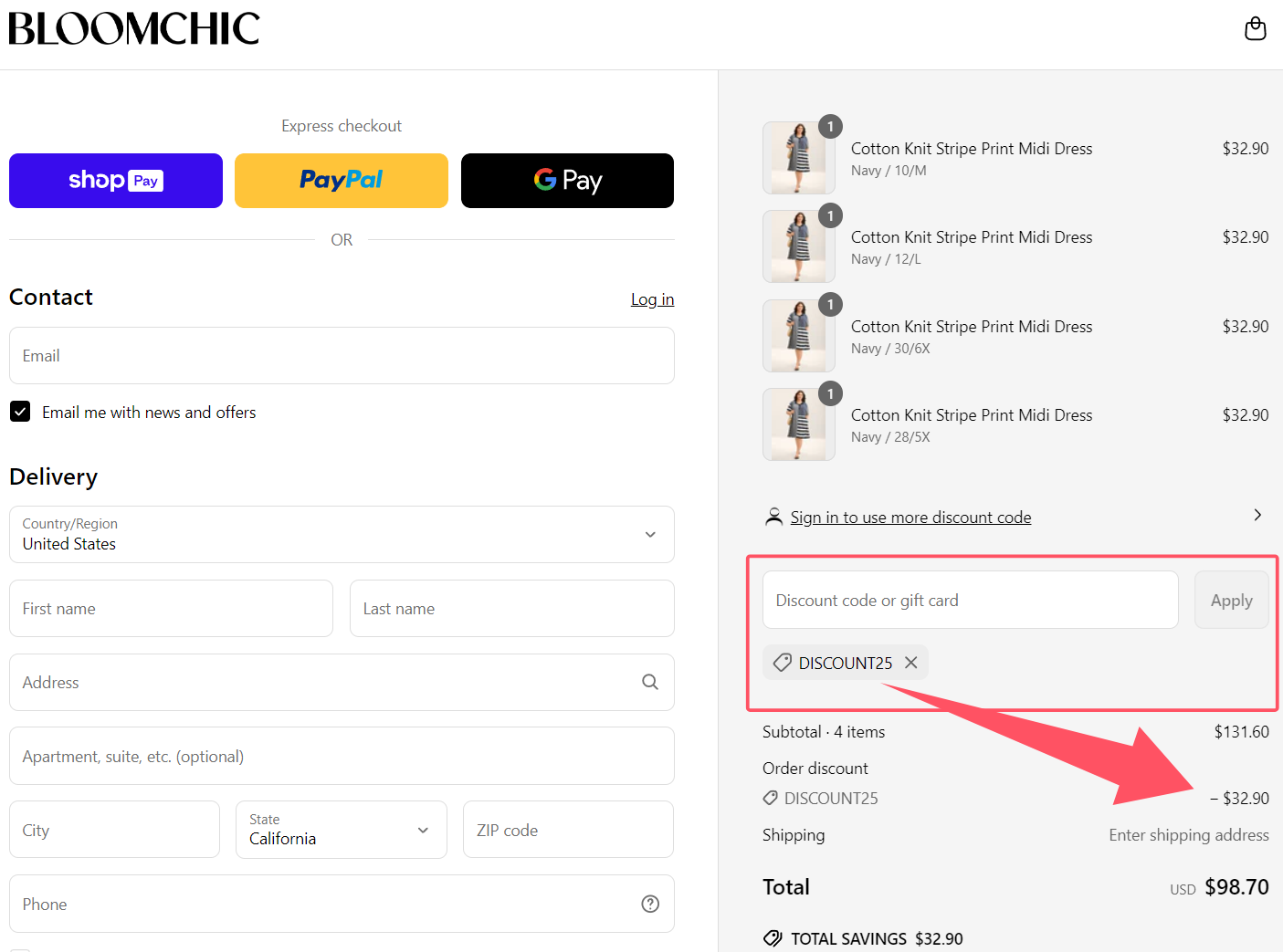This screenshot has height=952, width=1283.
Task: Focus the City field
Action: click(114, 830)
